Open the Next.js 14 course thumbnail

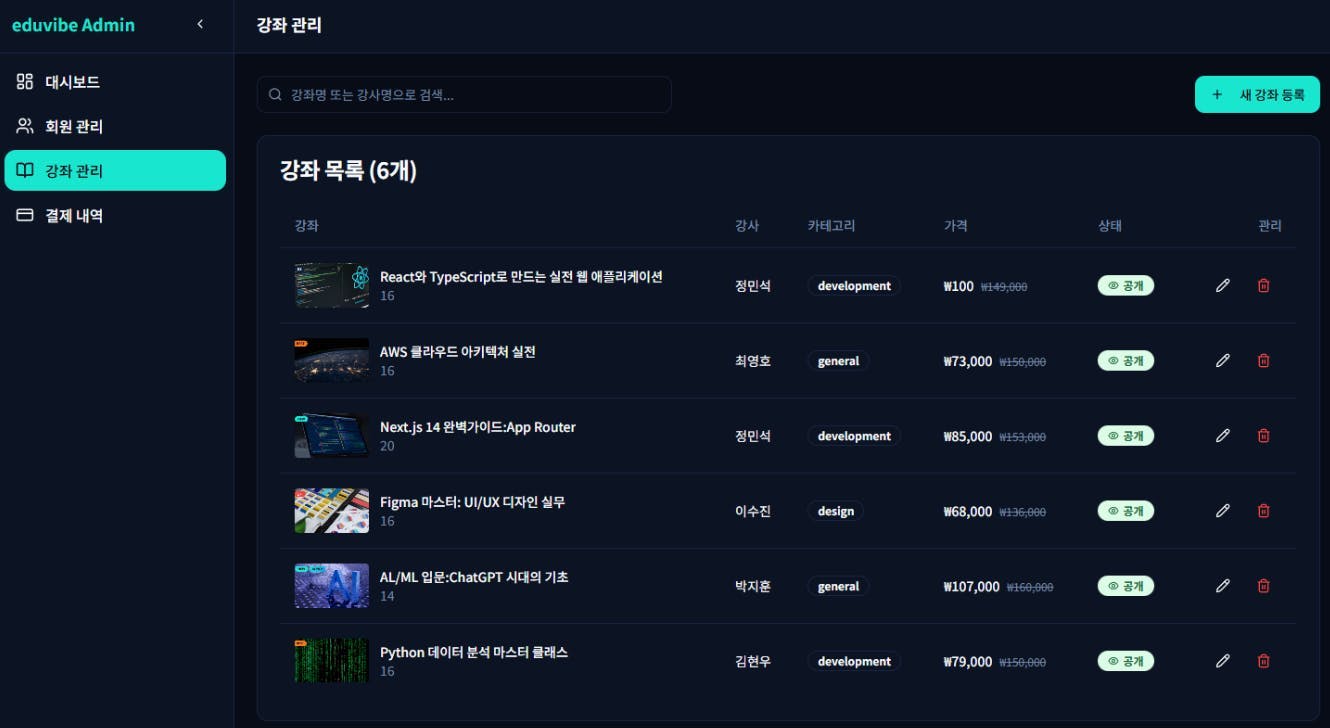332,436
